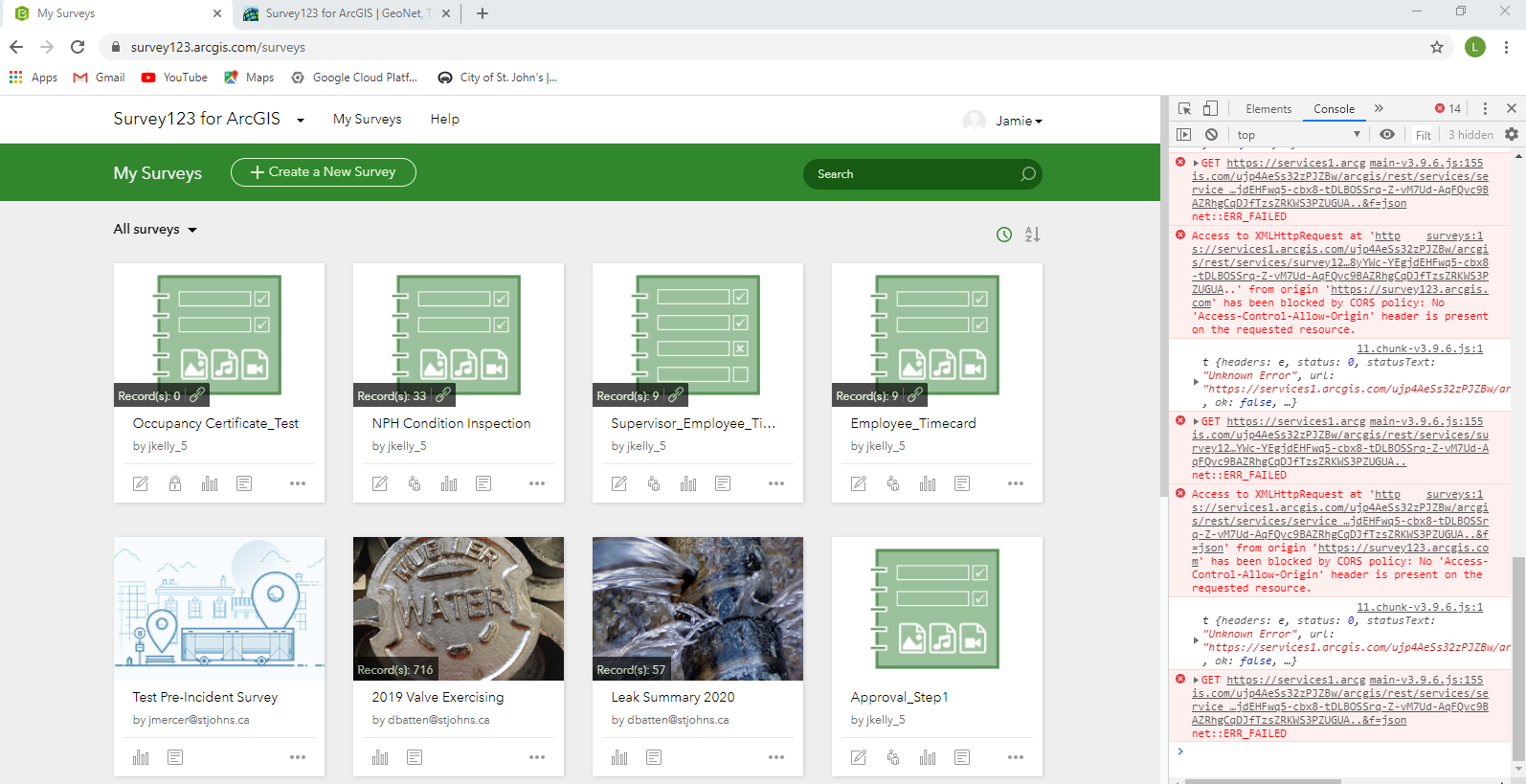Image resolution: width=1526 pixels, height=784 pixels.
Task: Analyze Employee_Timecard survey results
Action: click(x=928, y=483)
